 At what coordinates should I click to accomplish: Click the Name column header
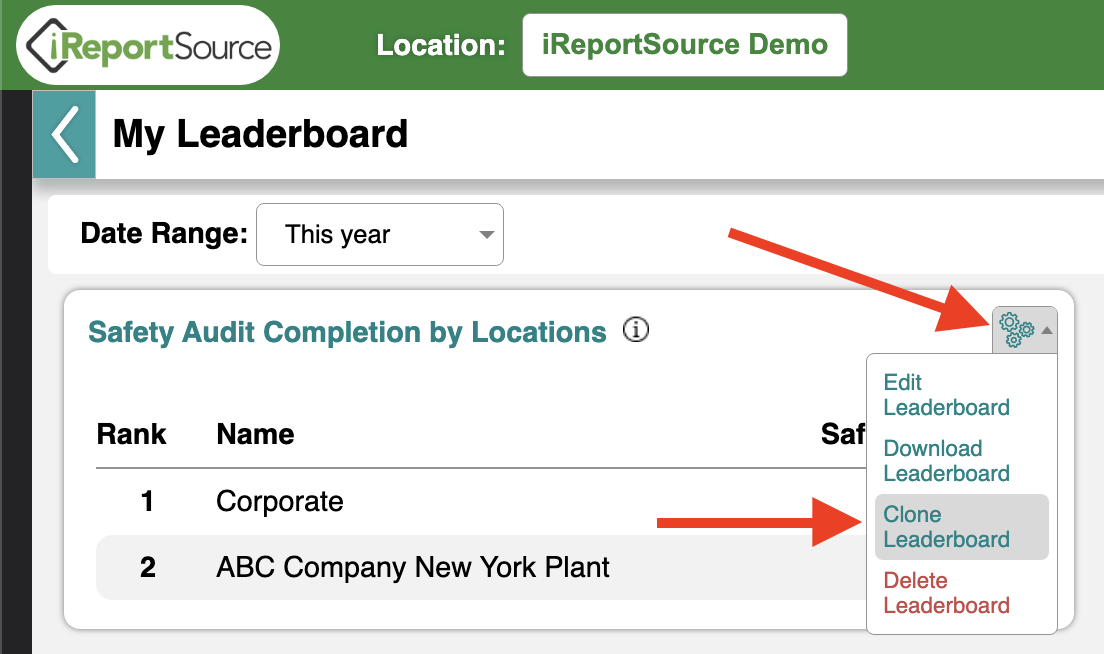255,434
